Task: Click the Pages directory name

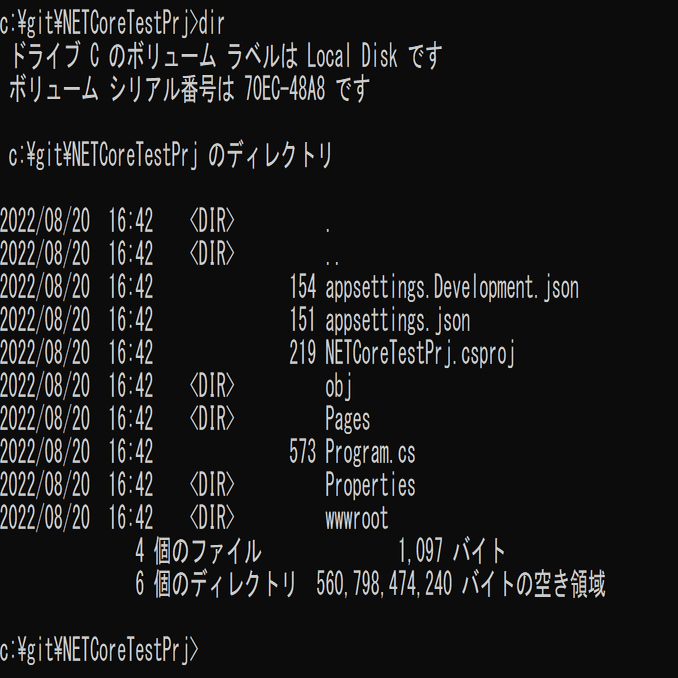Action: click(x=347, y=419)
